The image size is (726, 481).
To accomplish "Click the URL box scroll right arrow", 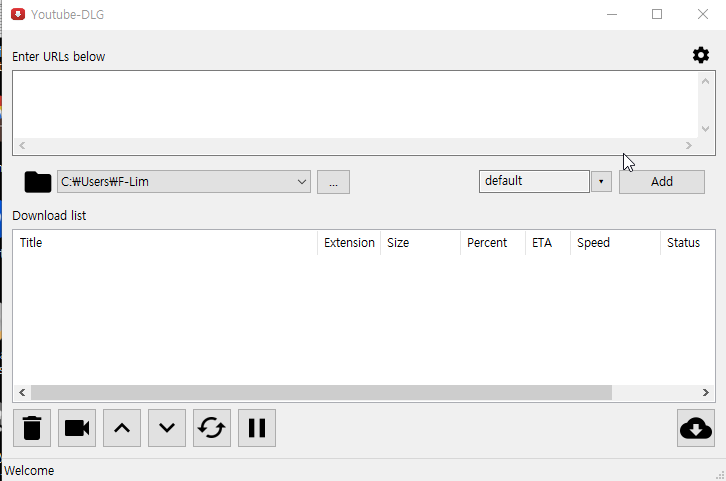I will (688, 145).
